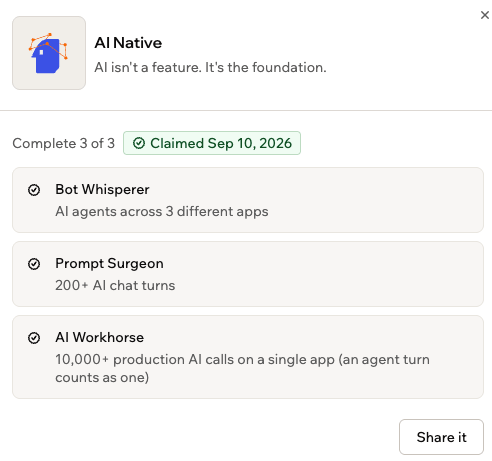Select the AI Workhorse title
The width and height of the screenshot is (492, 461).
[x=100, y=337]
